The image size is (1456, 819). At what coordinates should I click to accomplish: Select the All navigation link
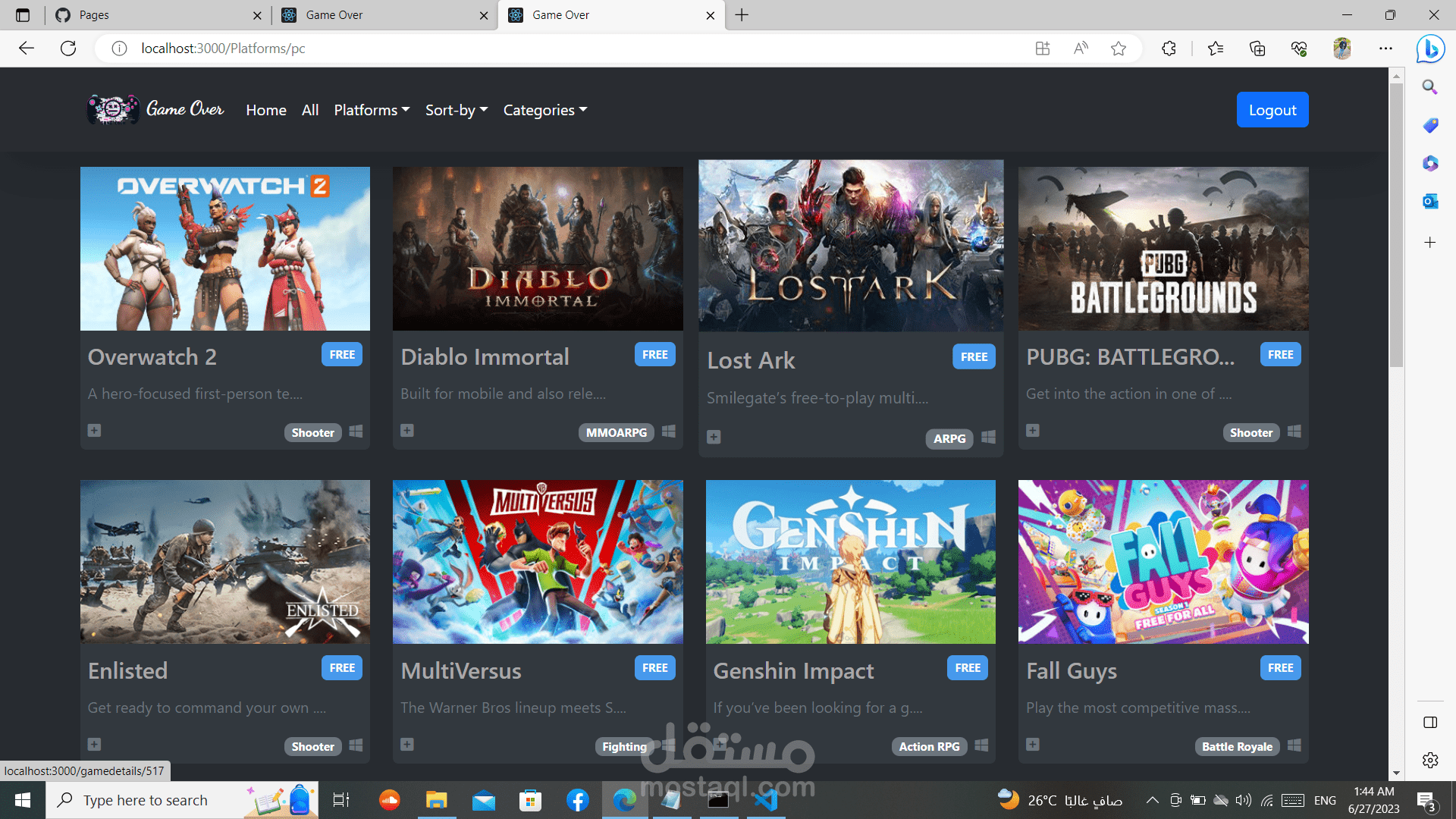310,110
